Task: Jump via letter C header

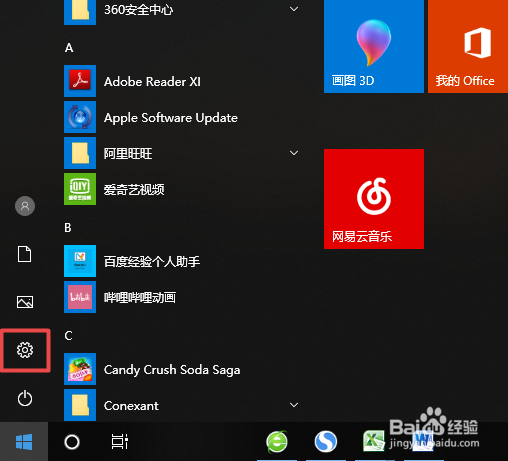Action: click(68, 336)
